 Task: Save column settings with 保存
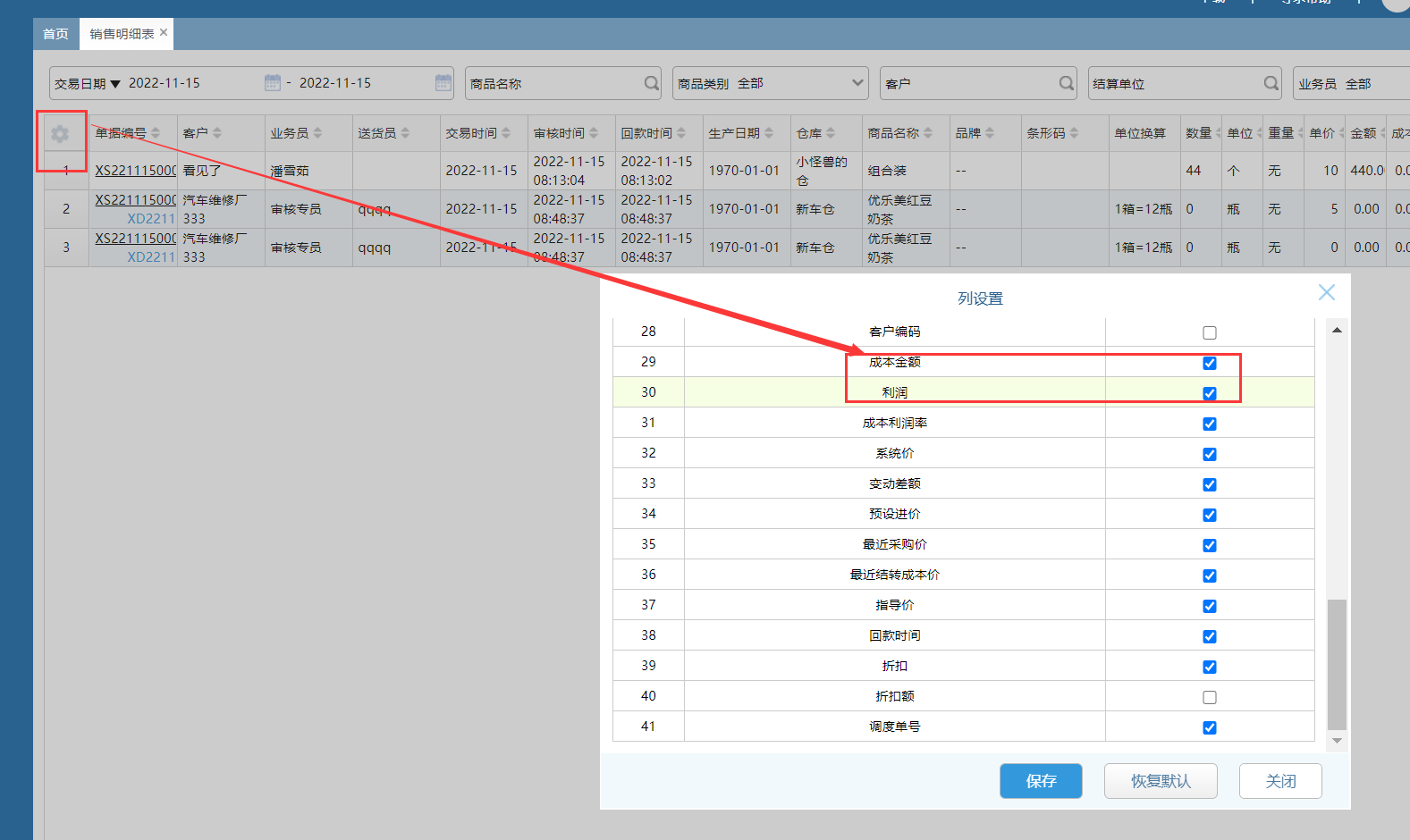point(1041,781)
